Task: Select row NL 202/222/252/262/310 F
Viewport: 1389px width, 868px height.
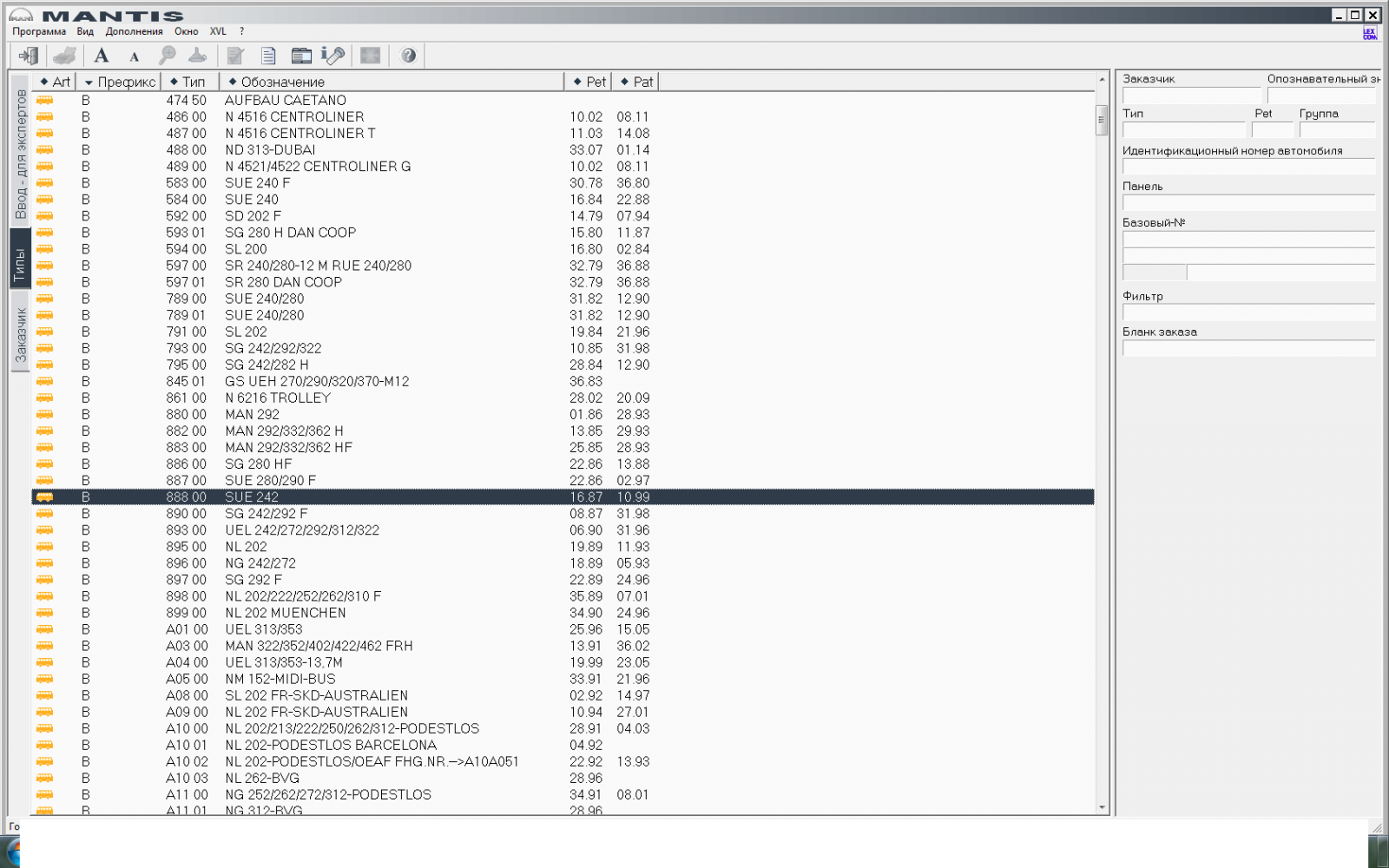Action: [563, 596]
